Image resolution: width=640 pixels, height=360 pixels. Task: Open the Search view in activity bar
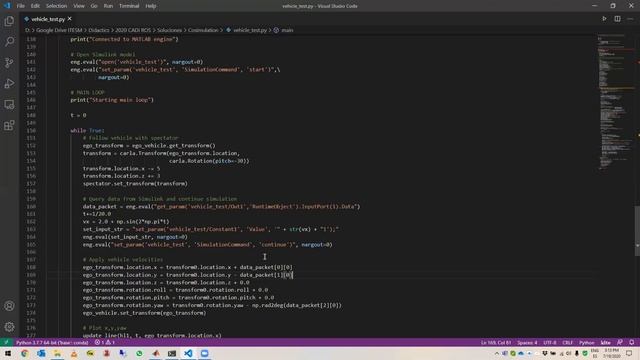tap(9, 42)
